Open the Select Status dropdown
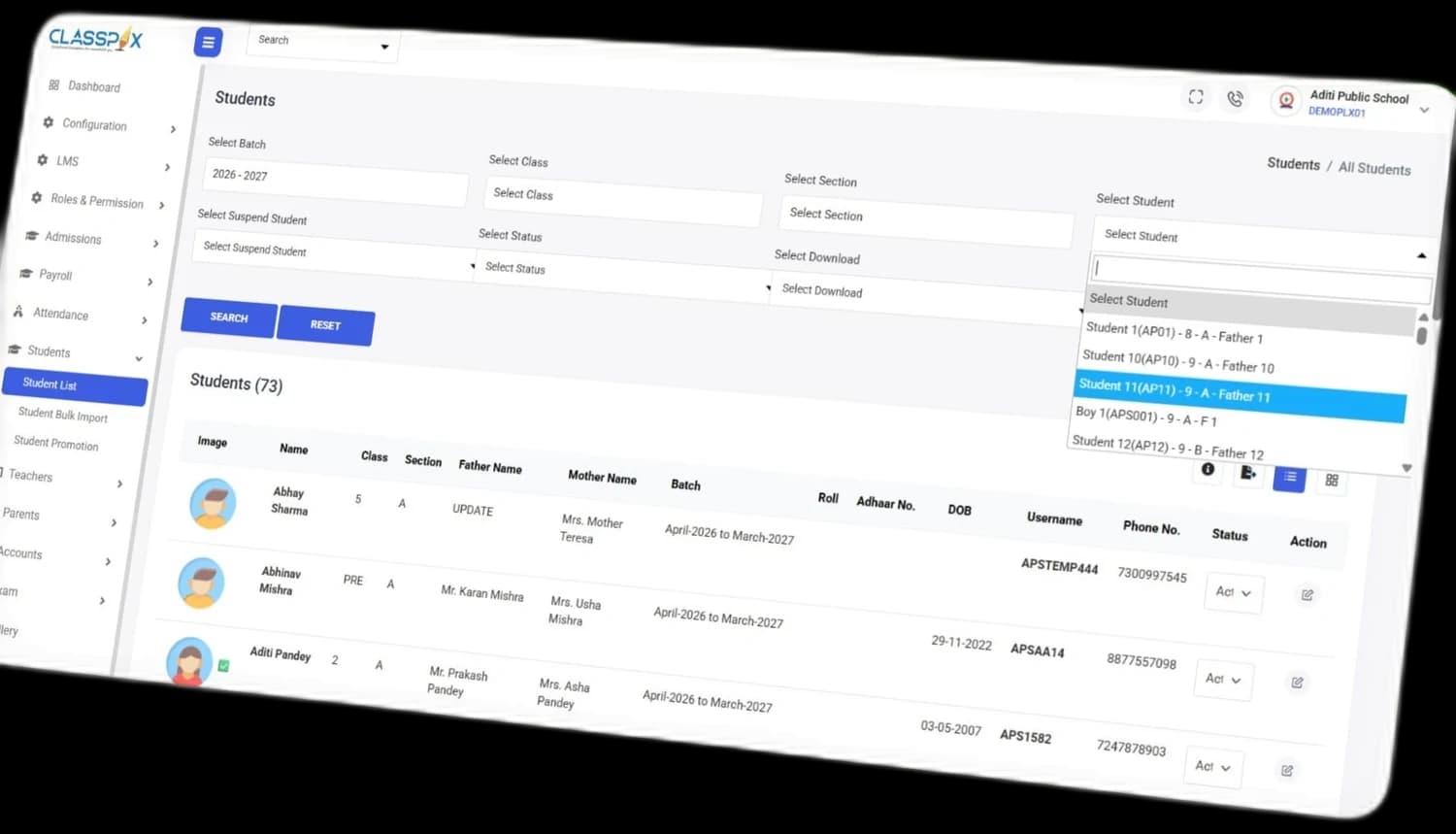This screenshot has height=834, width=1456. coord(623,275)
